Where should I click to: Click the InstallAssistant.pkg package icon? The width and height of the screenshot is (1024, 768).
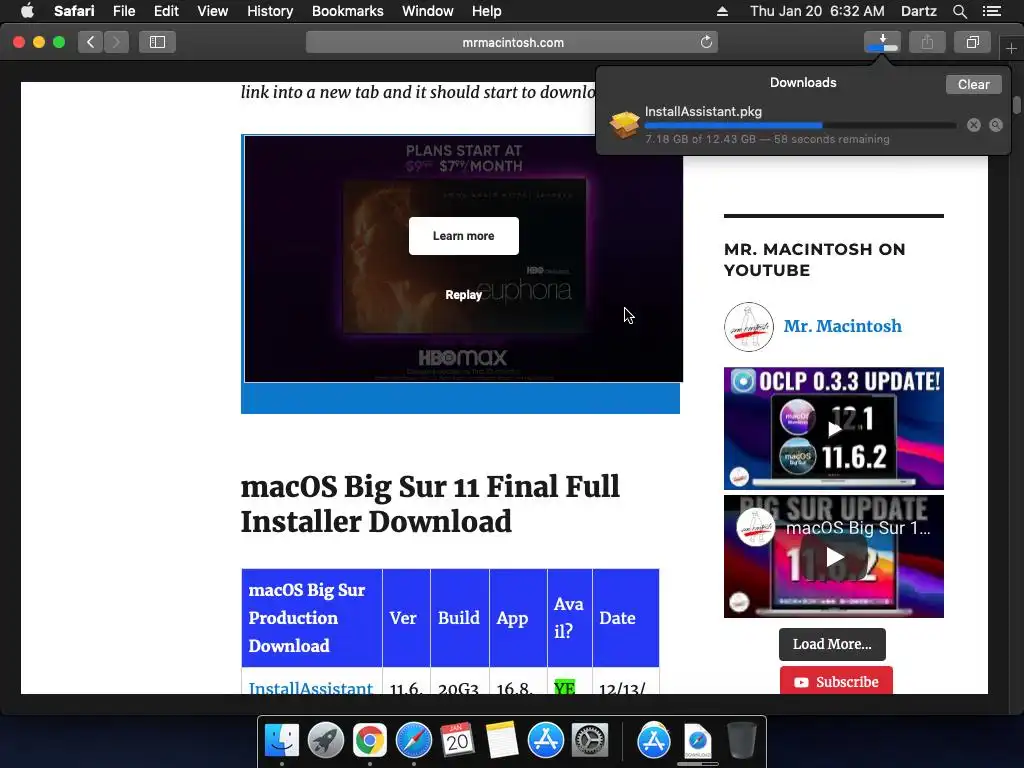pos(624,125)
